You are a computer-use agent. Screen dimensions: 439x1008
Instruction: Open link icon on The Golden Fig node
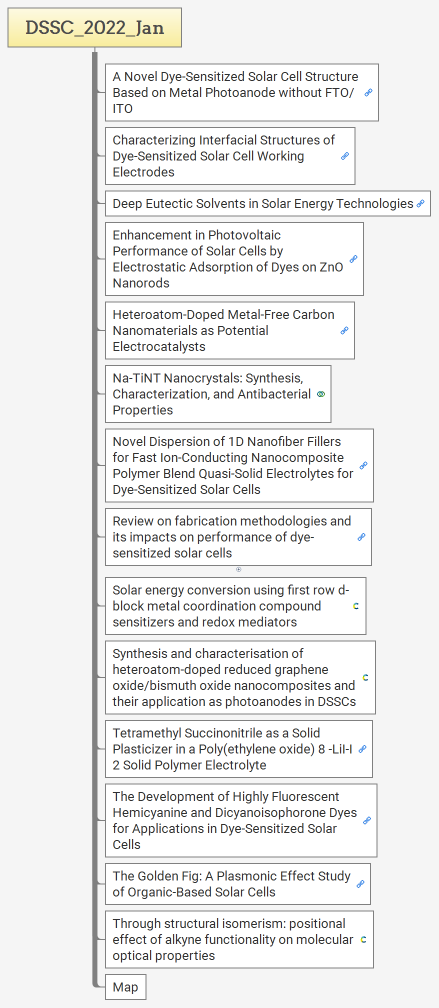pyautogui.click(x=361, y=884)
